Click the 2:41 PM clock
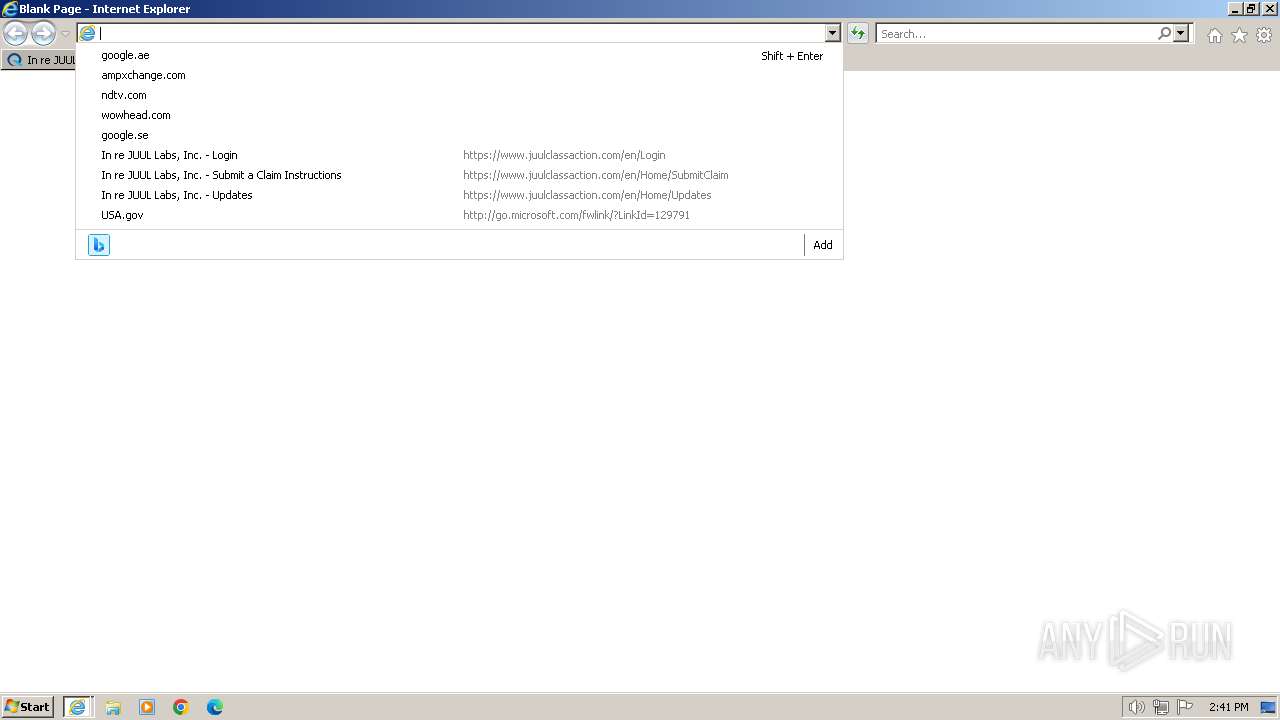Image resolution: width=1280 pixels, height=720 pixels. pos(1229,707)
